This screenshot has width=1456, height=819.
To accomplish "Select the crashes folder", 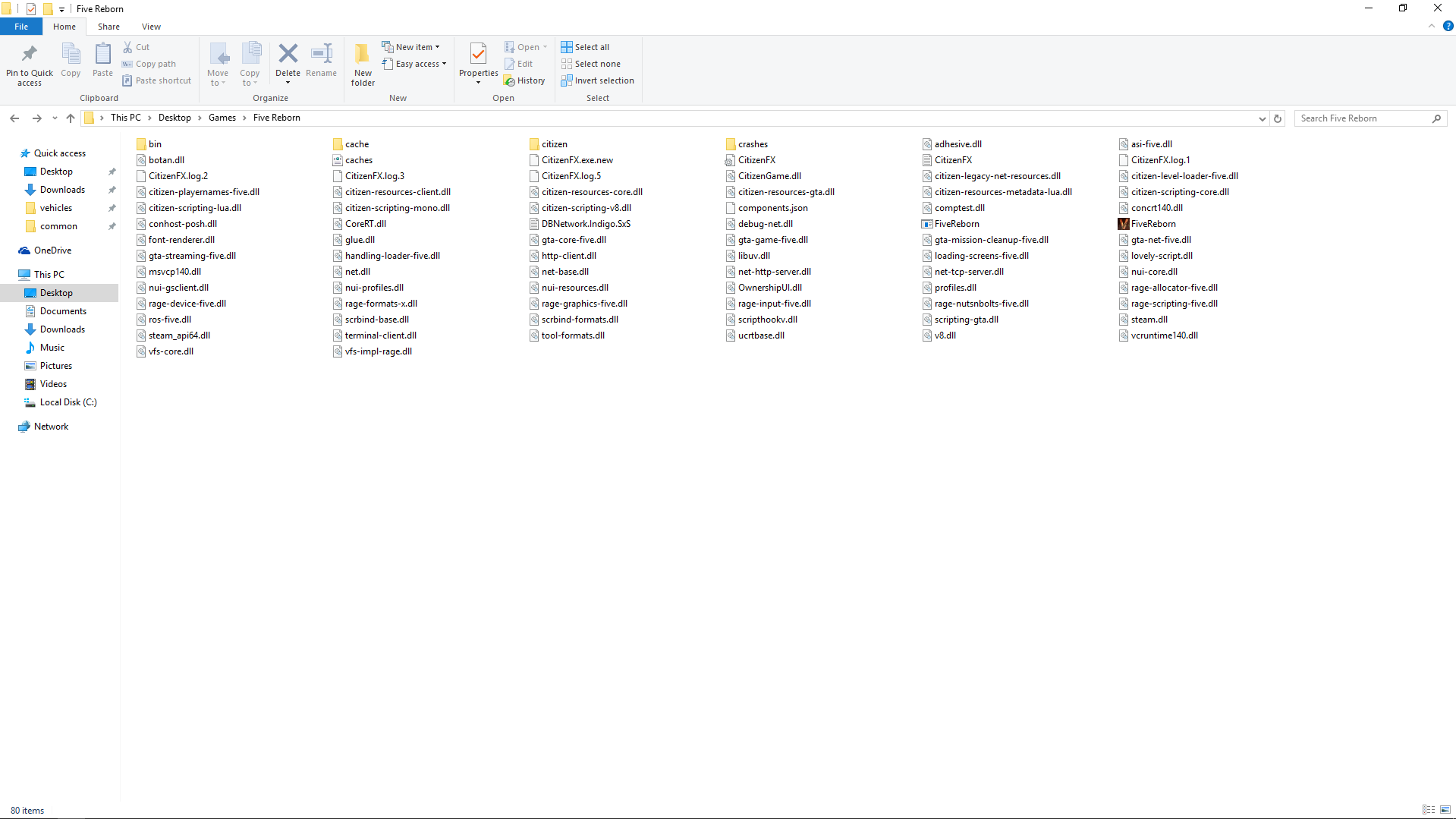I will (x=747, y=144).
